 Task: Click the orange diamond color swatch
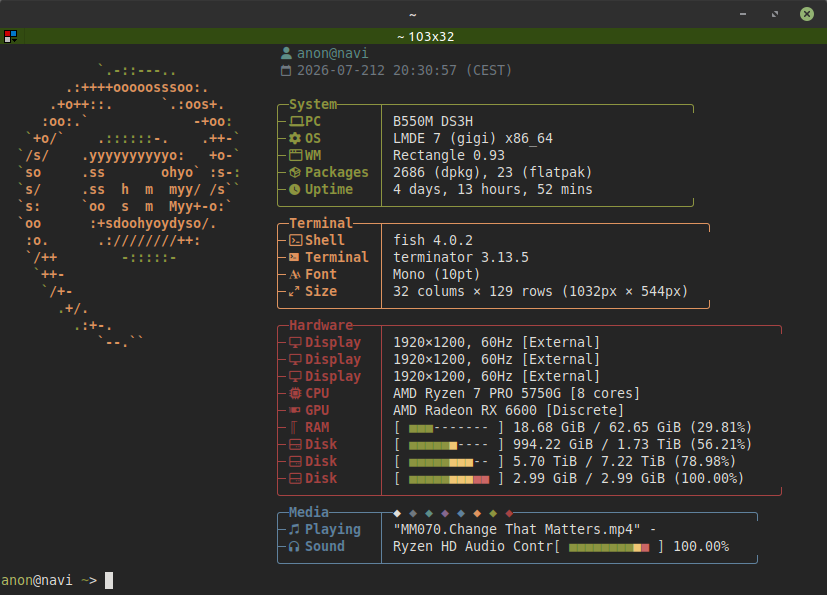[477, 513]
